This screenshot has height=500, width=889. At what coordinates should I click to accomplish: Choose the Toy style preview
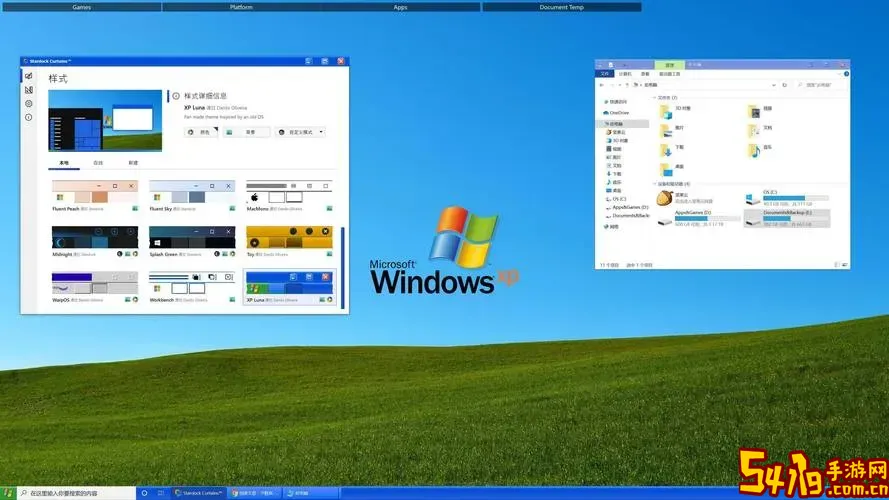click(x=289, y=237)
